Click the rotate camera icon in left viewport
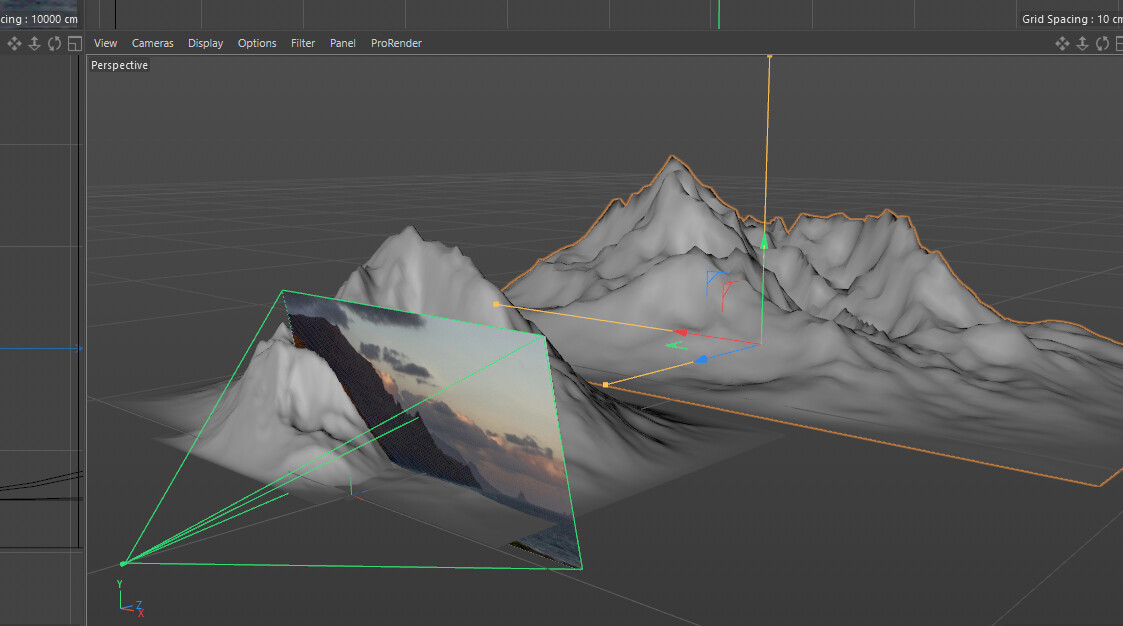The height and width of the screenshot is (626, 1123). (54, 44)
